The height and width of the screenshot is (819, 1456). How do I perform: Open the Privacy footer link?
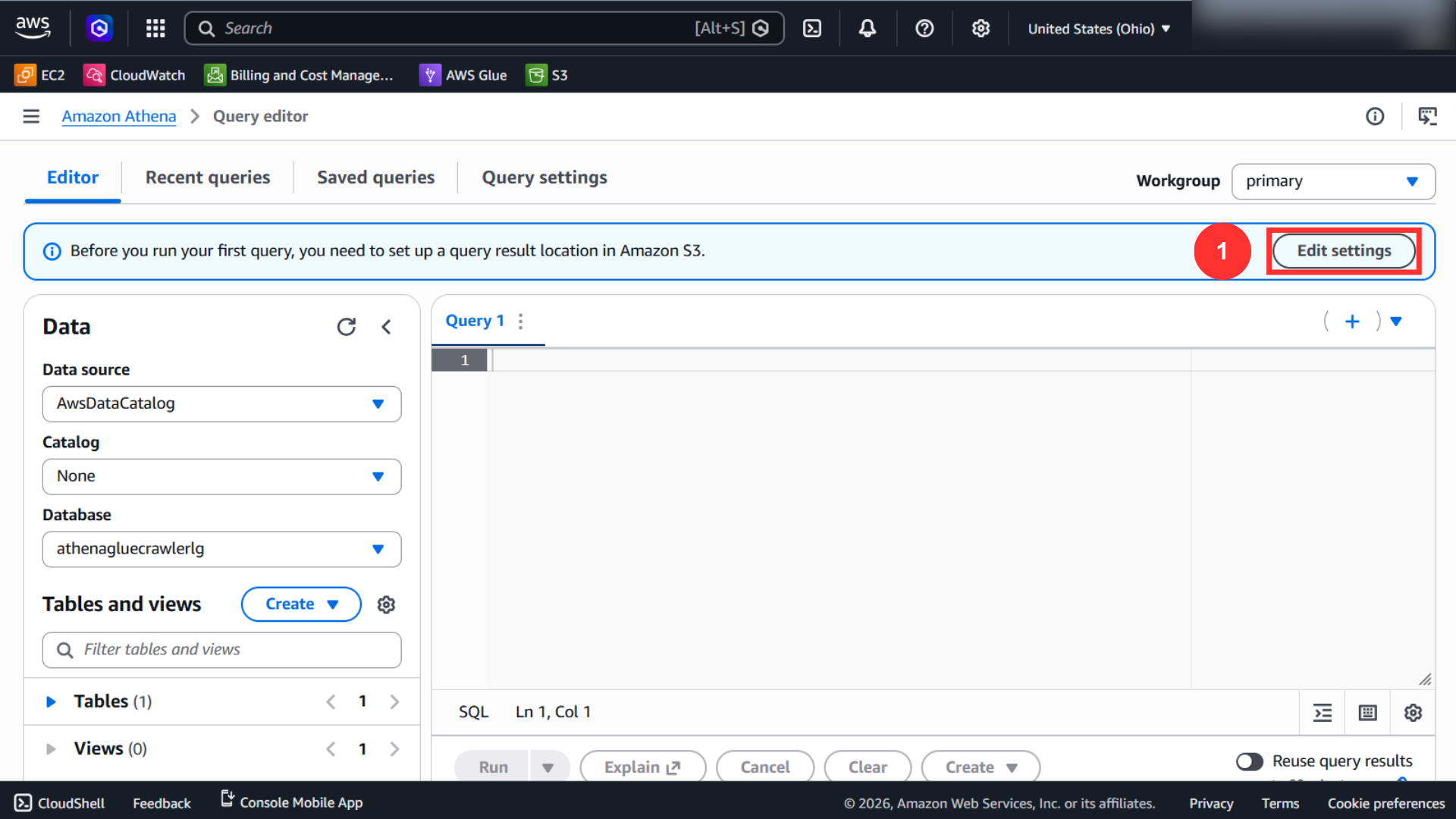point(1211,803)
